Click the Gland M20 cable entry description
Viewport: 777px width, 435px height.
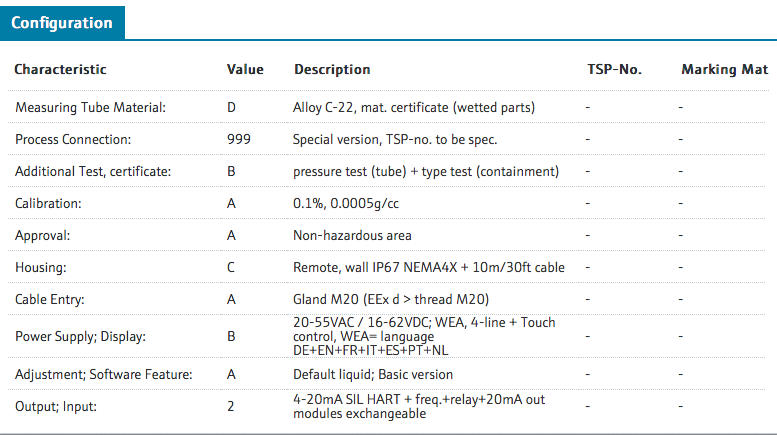391,299
